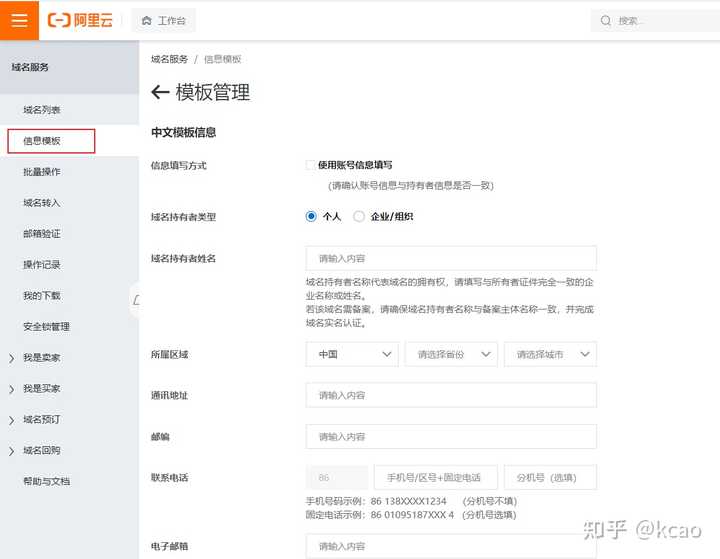The height and width of the screenshot is (559, 720).
Task: Select 信息模板 in the sidebar
Action: coord(51,141)
